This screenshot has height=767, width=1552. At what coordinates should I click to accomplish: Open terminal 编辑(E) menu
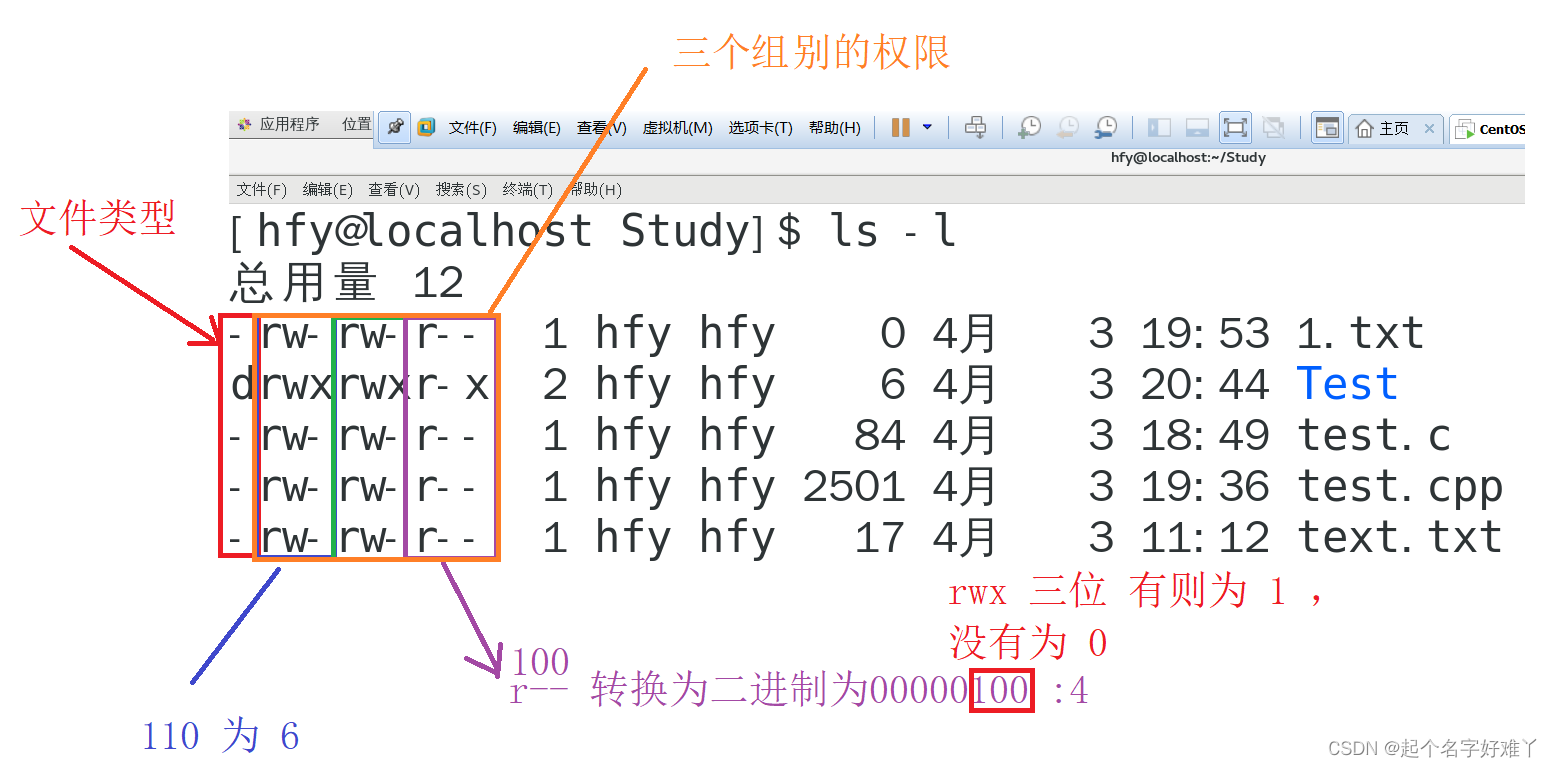tap(328, 190)
